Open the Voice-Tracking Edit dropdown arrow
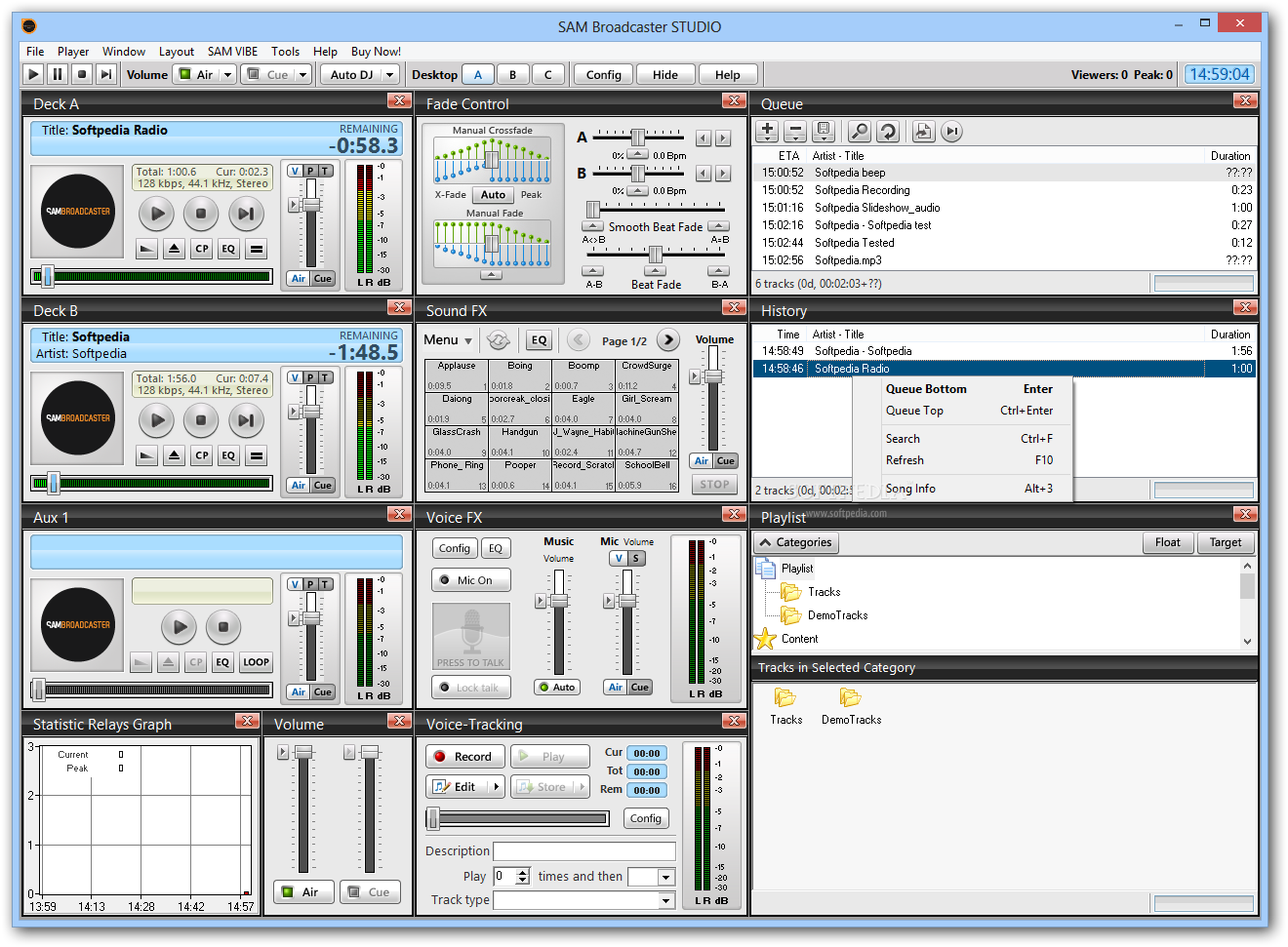 pos(496,786)
